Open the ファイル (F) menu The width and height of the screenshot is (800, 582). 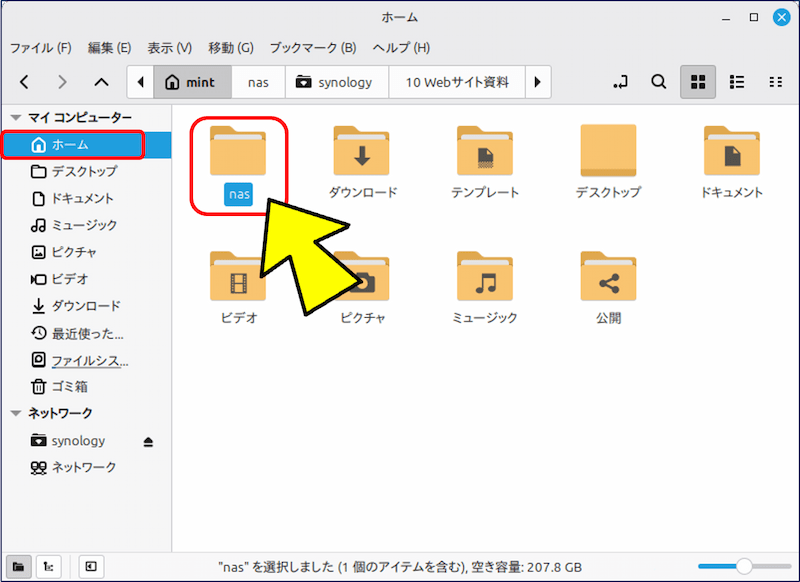[40, 47]
